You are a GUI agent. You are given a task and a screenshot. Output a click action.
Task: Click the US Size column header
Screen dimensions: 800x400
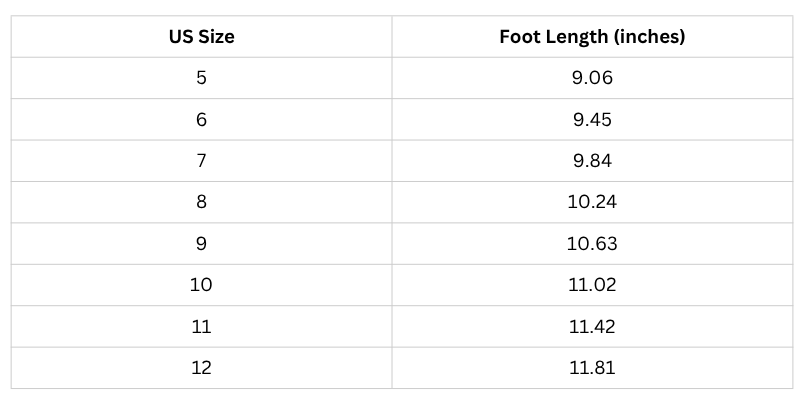click(202, 37)
